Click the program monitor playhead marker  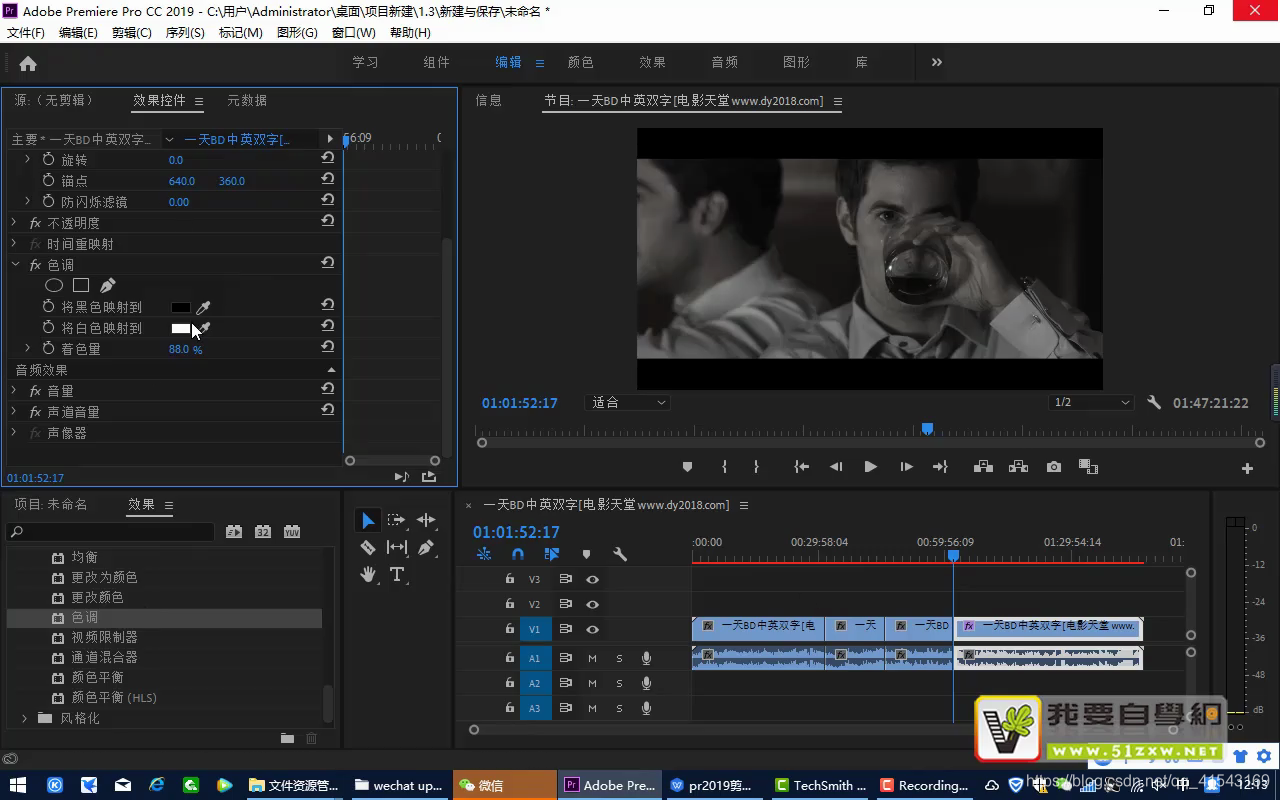tap(927, 429)
